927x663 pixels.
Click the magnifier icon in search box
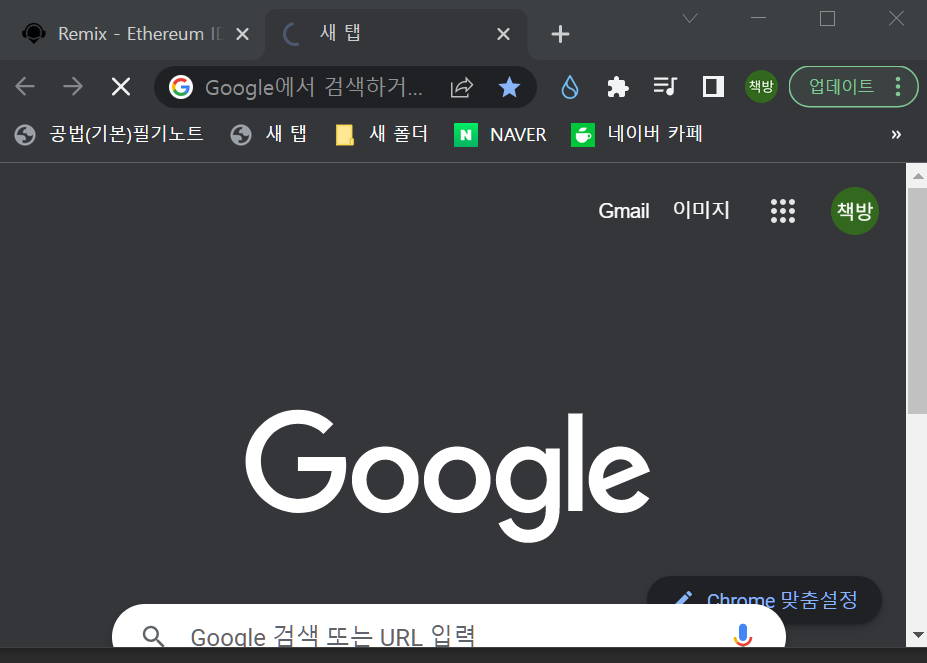coord(153,636)
